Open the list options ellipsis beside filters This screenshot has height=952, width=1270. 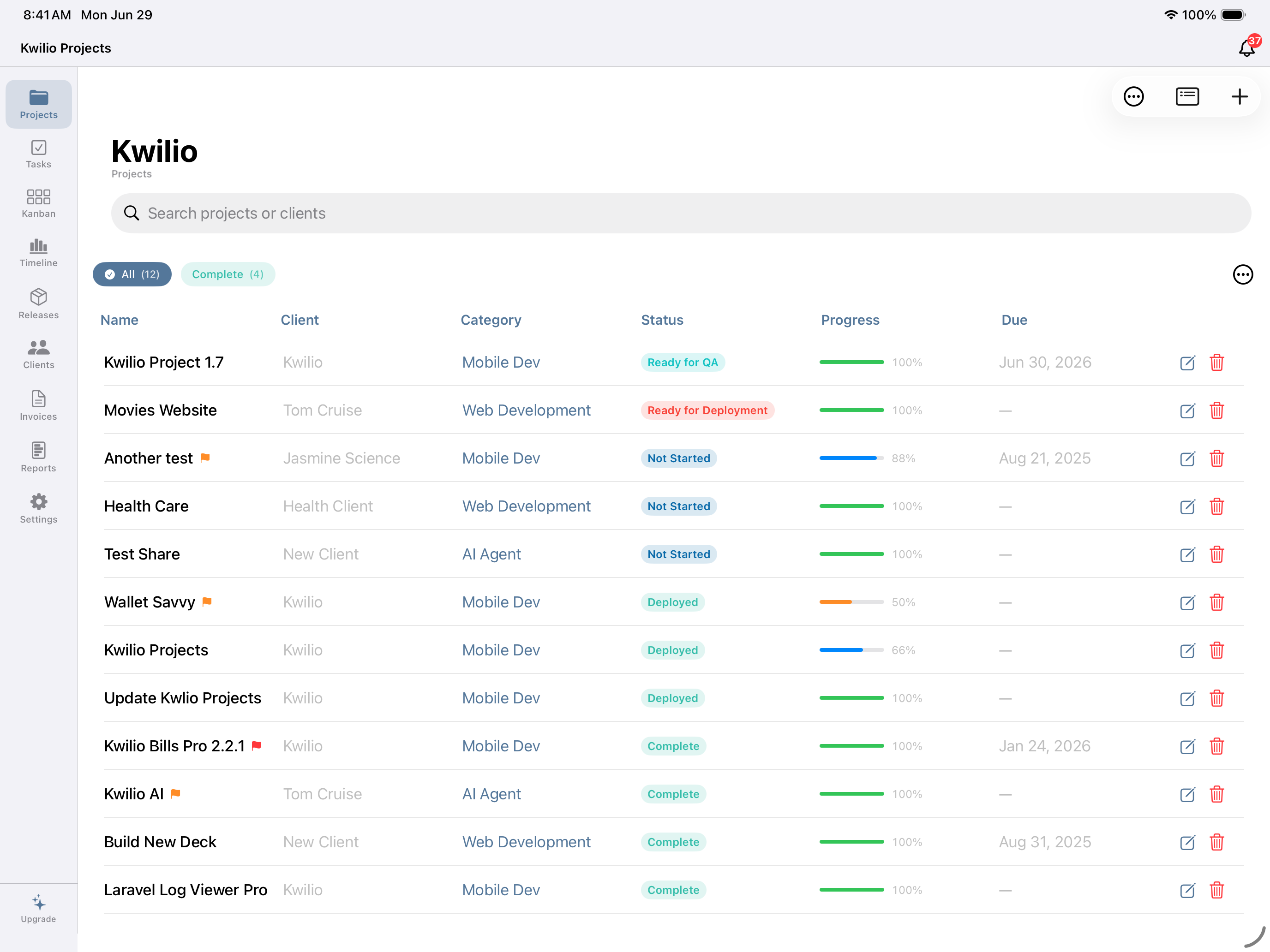1242,274
